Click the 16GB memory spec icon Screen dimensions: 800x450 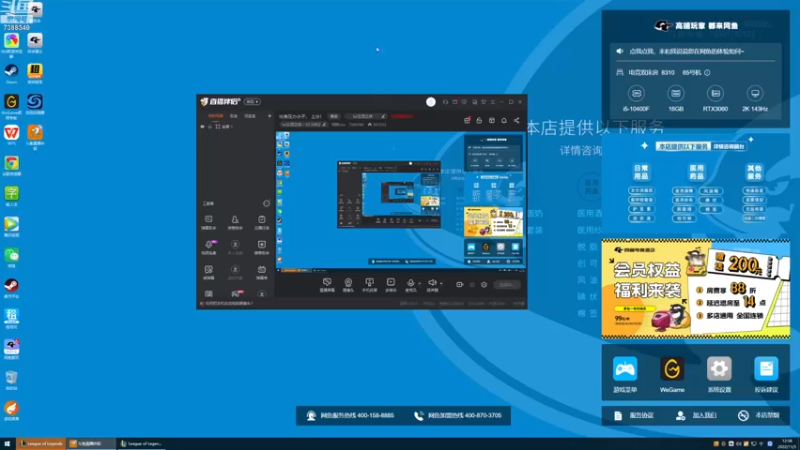click(676, 94)
